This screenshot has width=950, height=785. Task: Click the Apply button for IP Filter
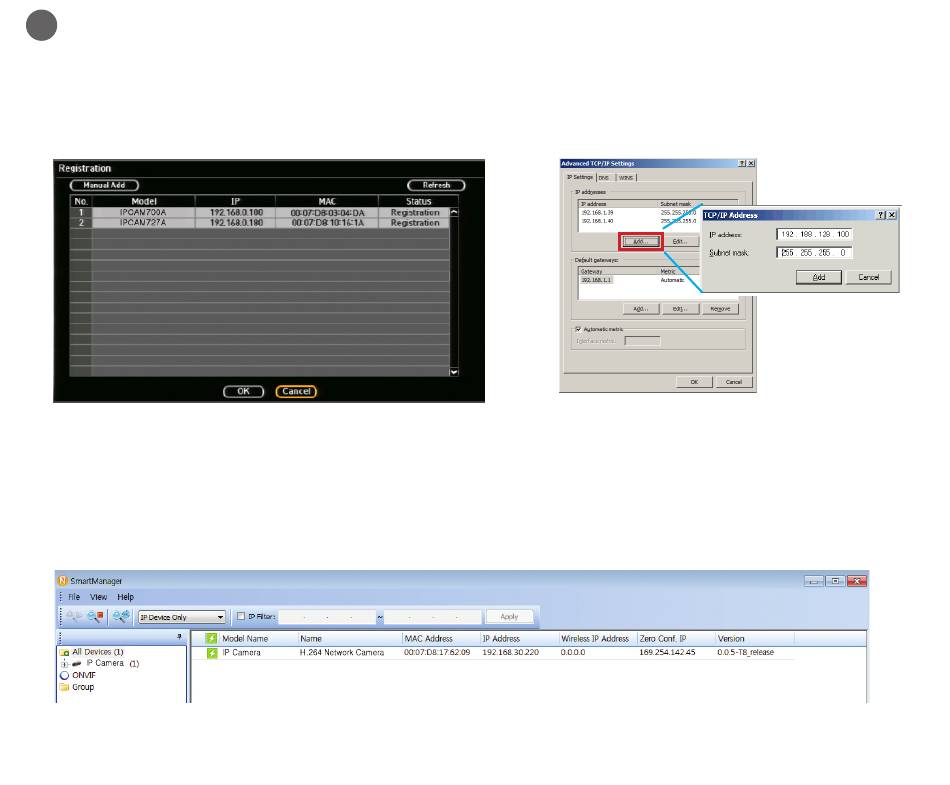pos(510,617)
